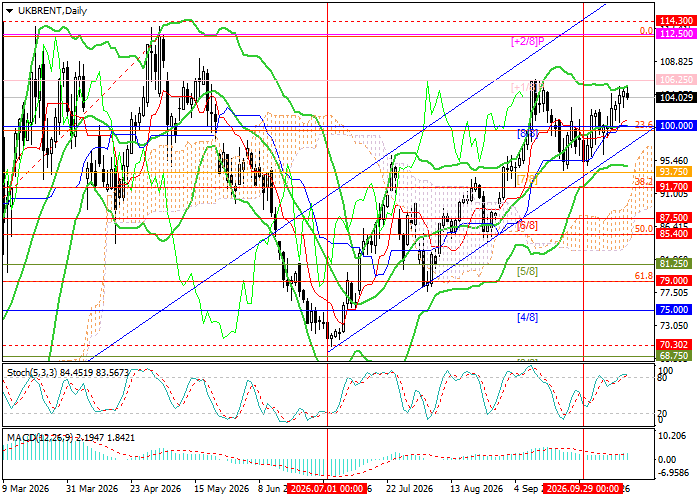Select the 22 Jul 2026 date label
Screen dimensions: 700x500
[409, 489]
